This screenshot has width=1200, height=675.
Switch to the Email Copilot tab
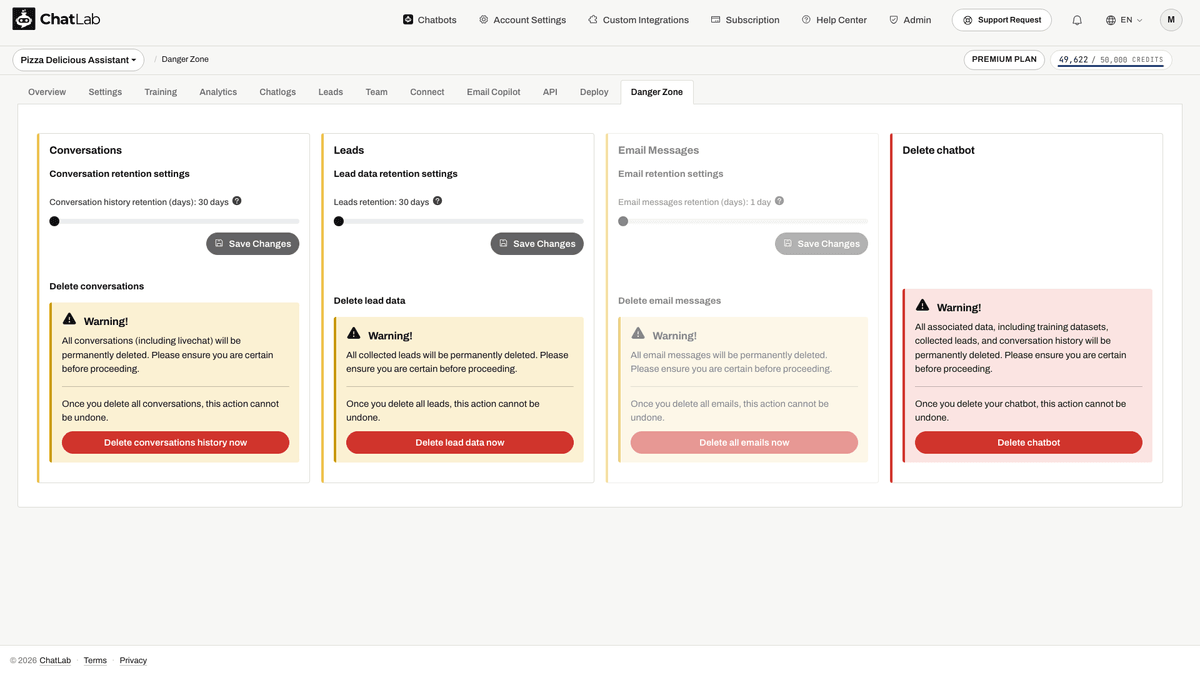point(494,92)
